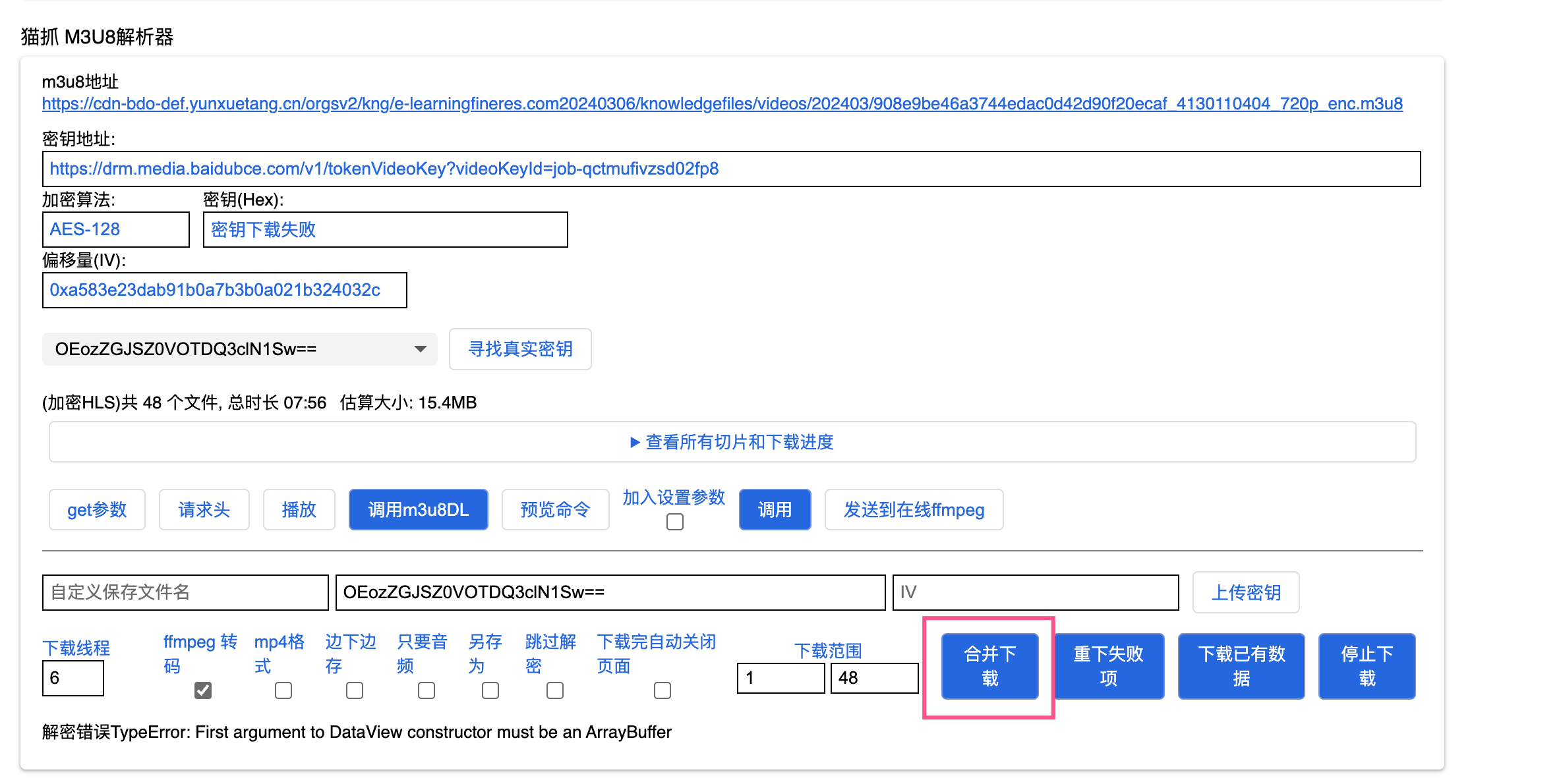Expand the key selection dropdown arrow
Viewport: 1561px width, 784px height.
point(420,349)
